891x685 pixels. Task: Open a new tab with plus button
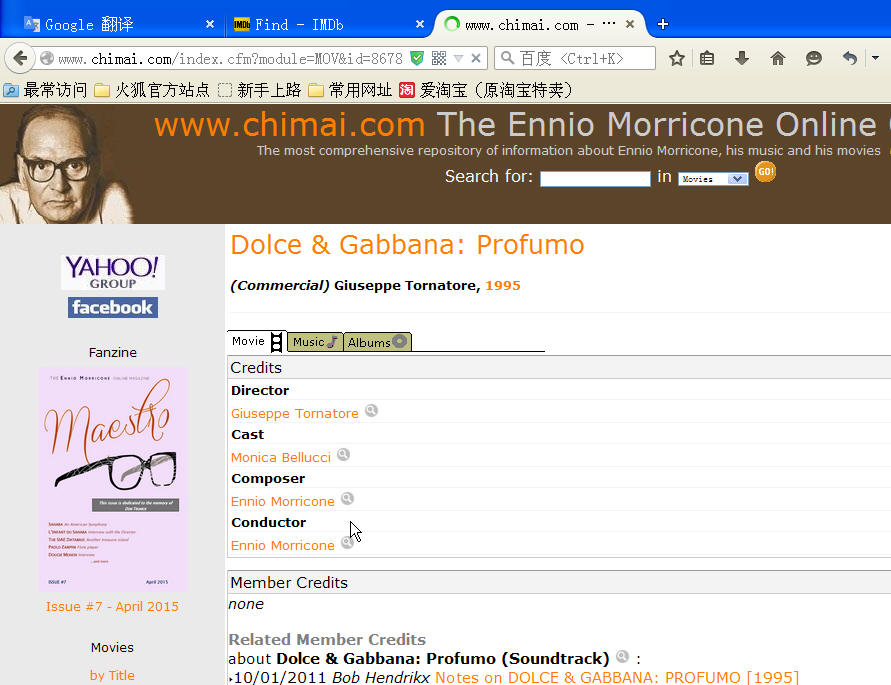(663, 24)
